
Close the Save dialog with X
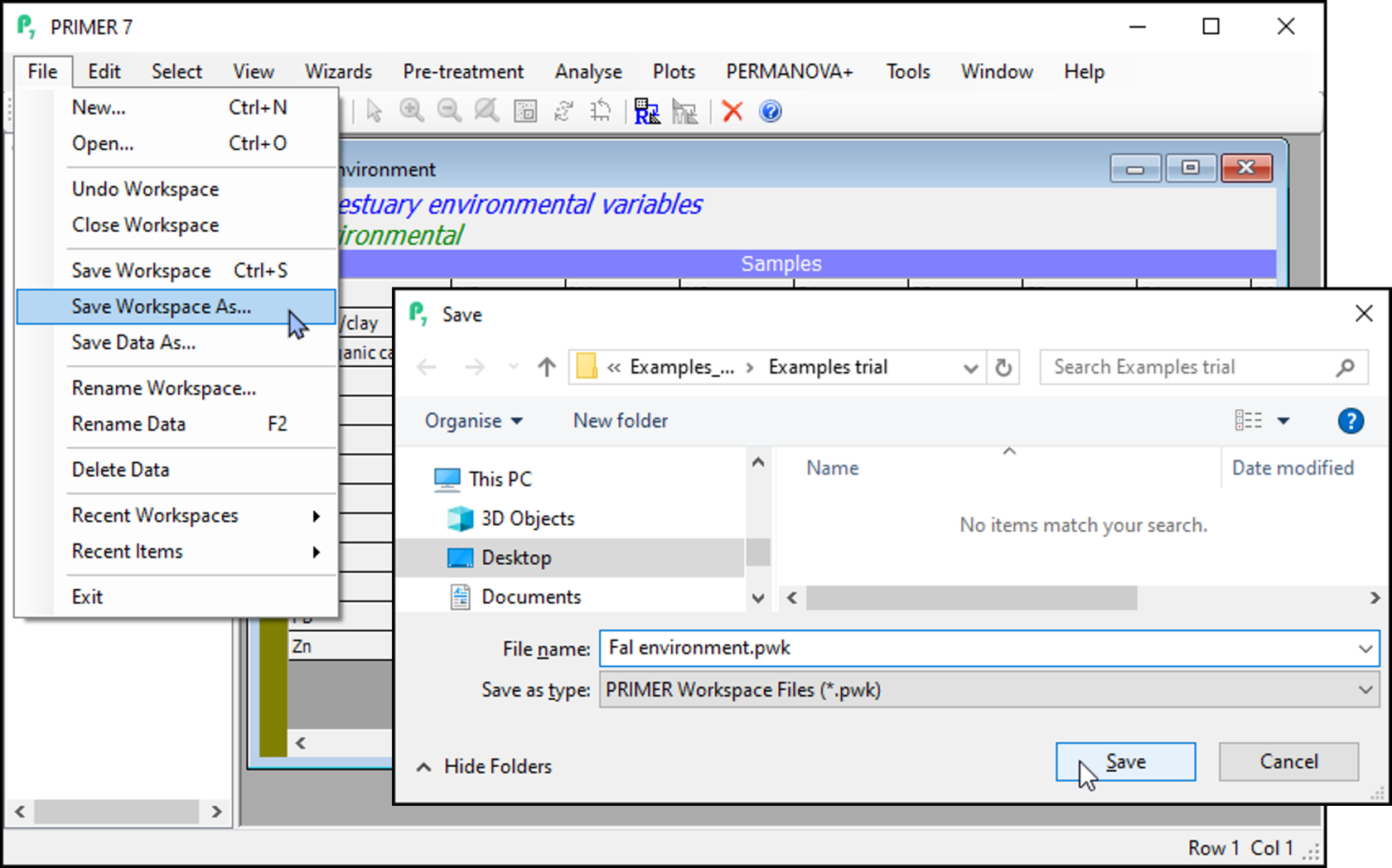(x=1364, y=314)
